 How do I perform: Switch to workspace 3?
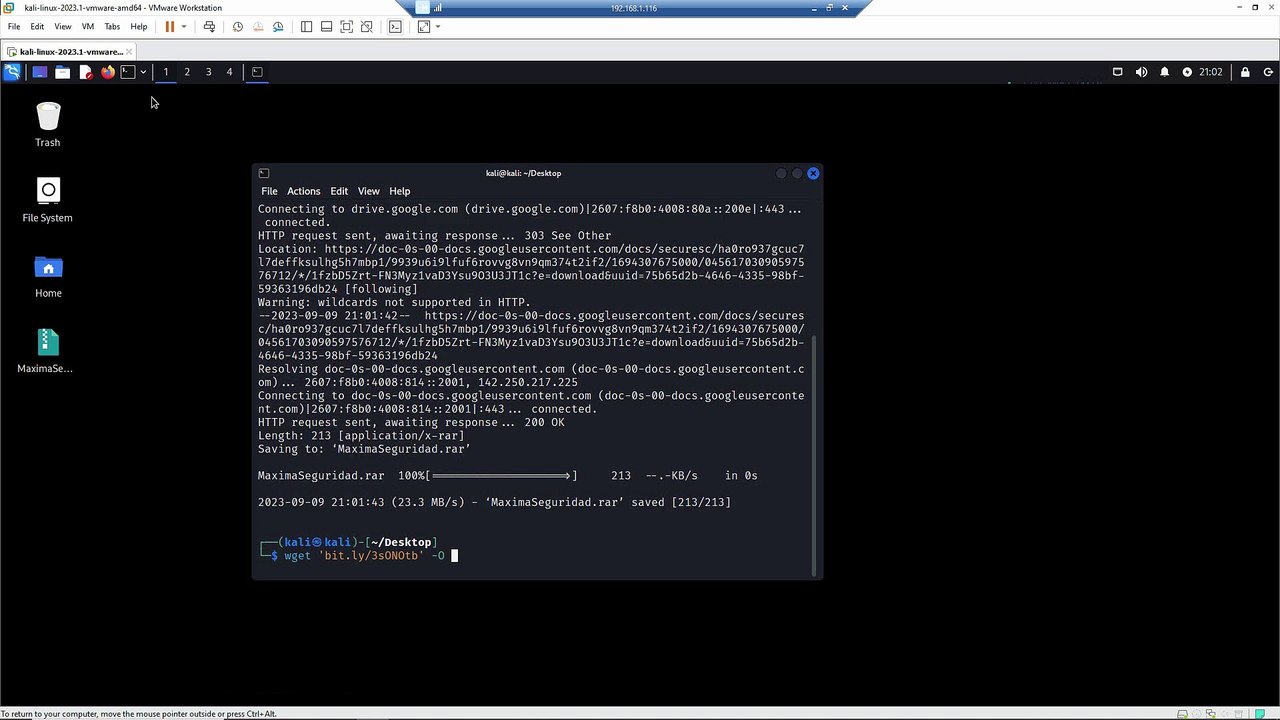208,72
